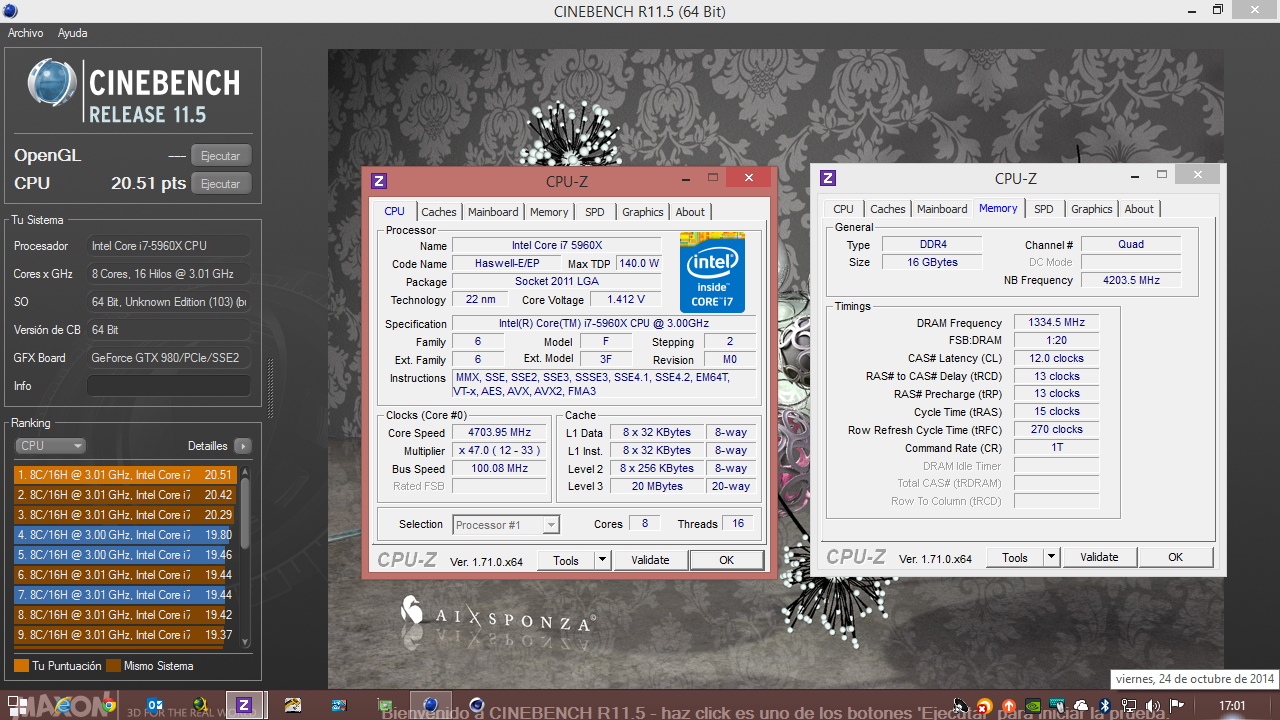Open the Ranking CPU dropdown
Screen dimensions: 1280x720
[x=50, y=446]
